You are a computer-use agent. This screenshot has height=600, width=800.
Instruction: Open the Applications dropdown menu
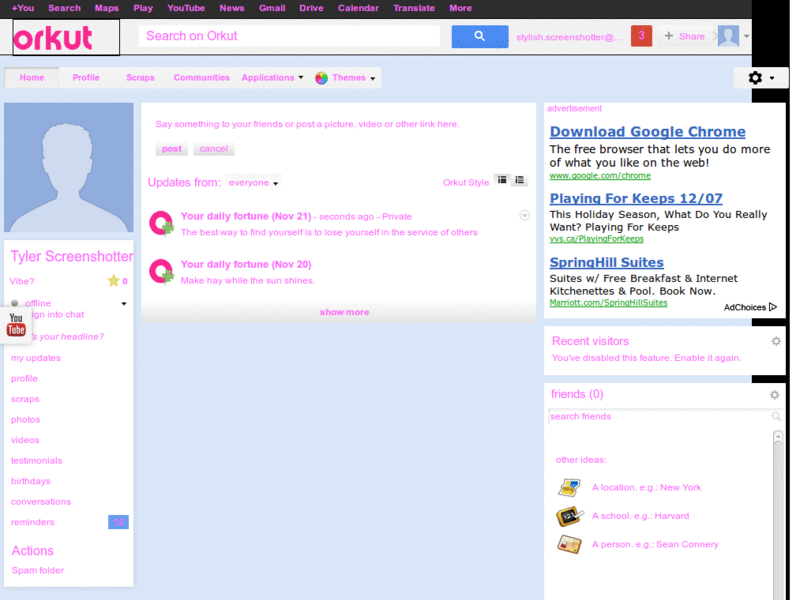click(272, 78)
